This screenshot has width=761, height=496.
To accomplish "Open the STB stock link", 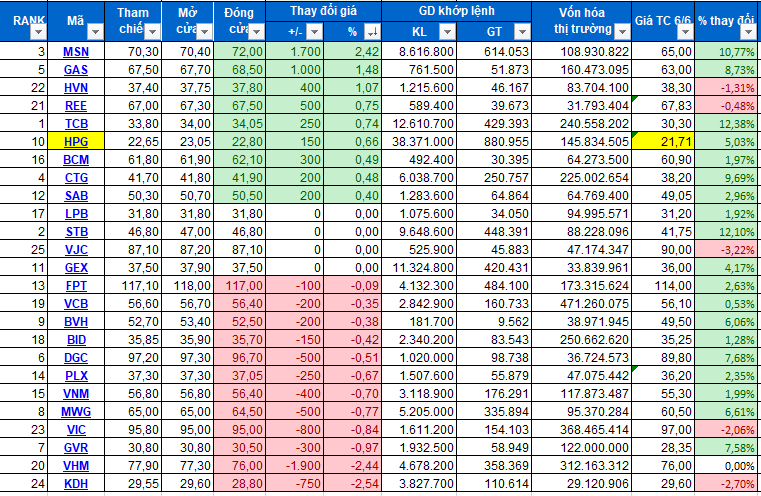I will click(77, 231).
